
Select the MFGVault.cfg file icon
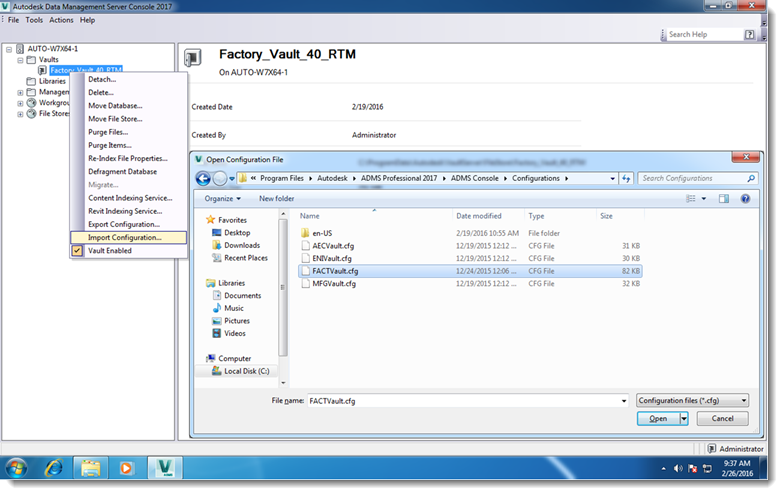(x=306, y=284)
